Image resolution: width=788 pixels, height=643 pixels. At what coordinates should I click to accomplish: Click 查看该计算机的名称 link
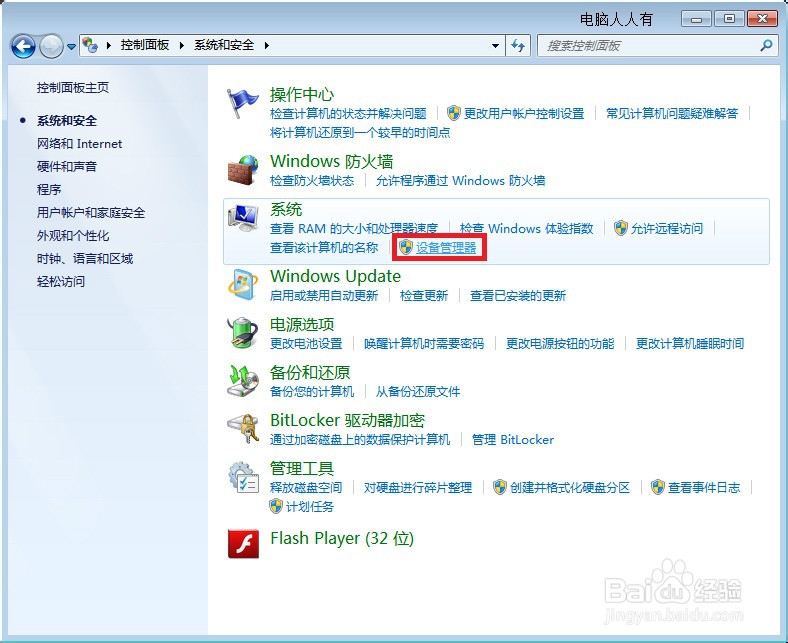coord(324,247)
